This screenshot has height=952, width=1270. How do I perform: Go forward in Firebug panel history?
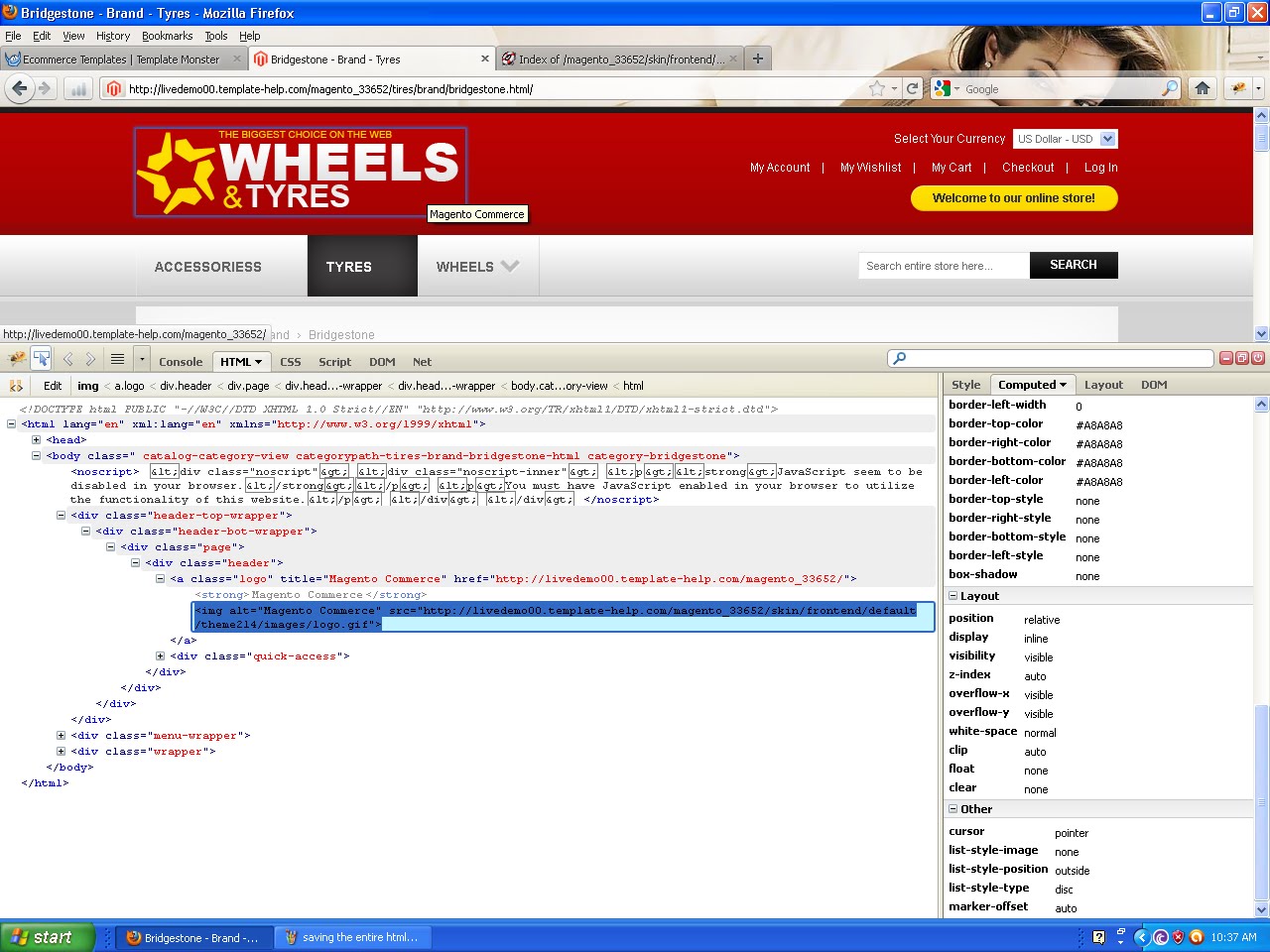(x=90, y=359)
